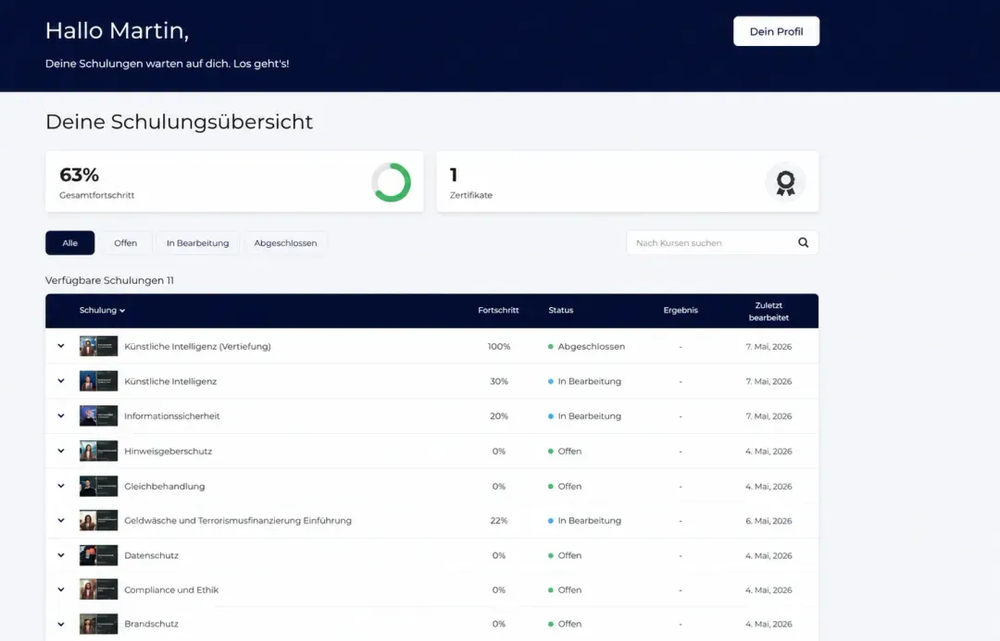This screenshot has width=1000, height=641.
Task: Sort by the Schulung column header
Action: 102,311
